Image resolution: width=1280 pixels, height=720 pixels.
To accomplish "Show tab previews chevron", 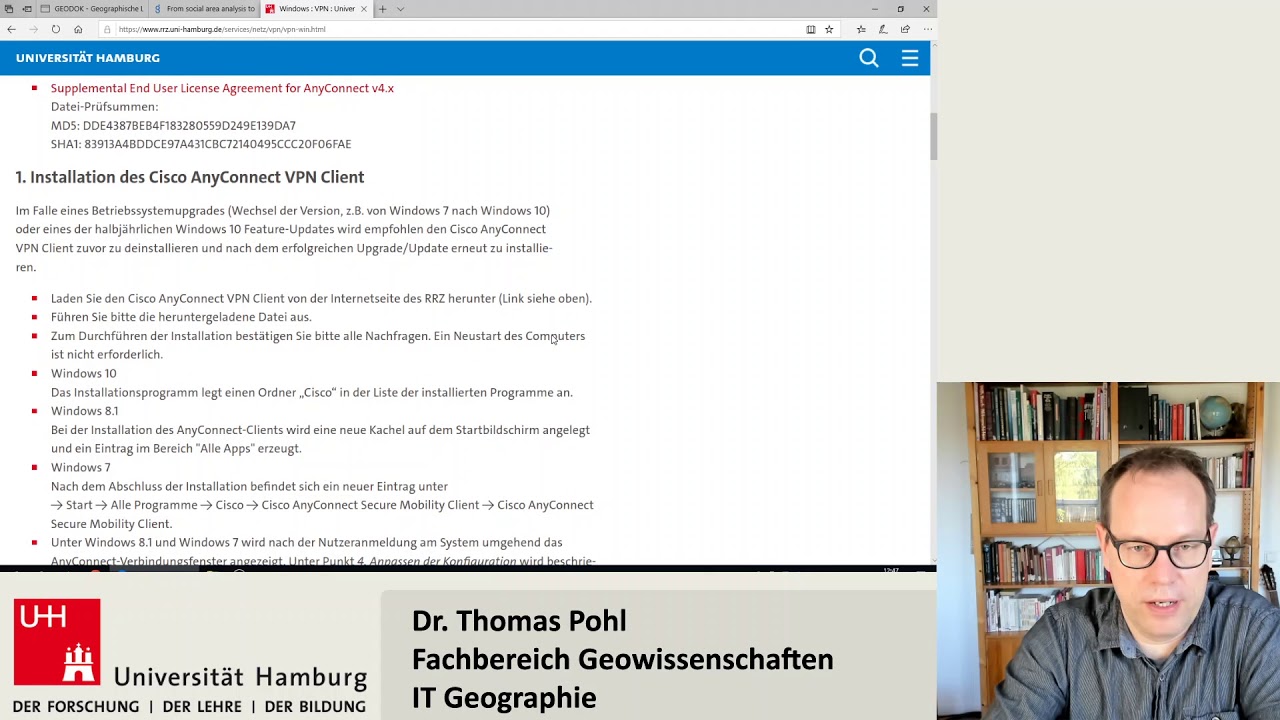I will 400,9.
